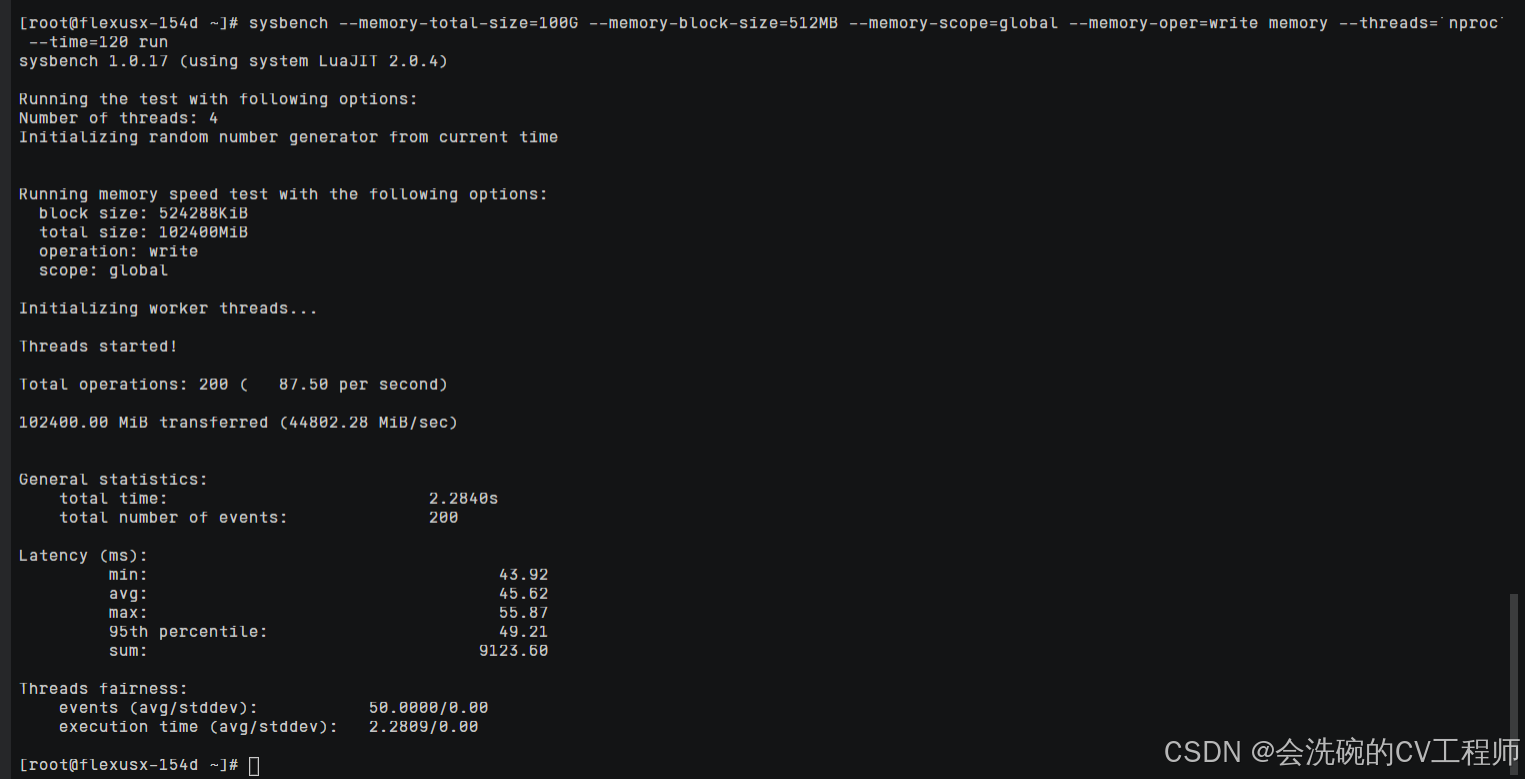Screen dimensions: 1525x779
Task: Click the 'total size: 102400MiB' line
Action: (143, 232)
